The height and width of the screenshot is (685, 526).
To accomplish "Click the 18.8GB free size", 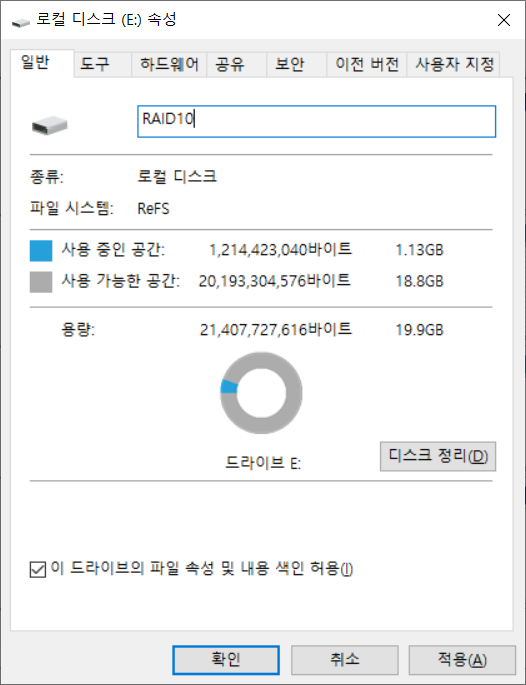I will pyautogui.click(x=419, y=281).
